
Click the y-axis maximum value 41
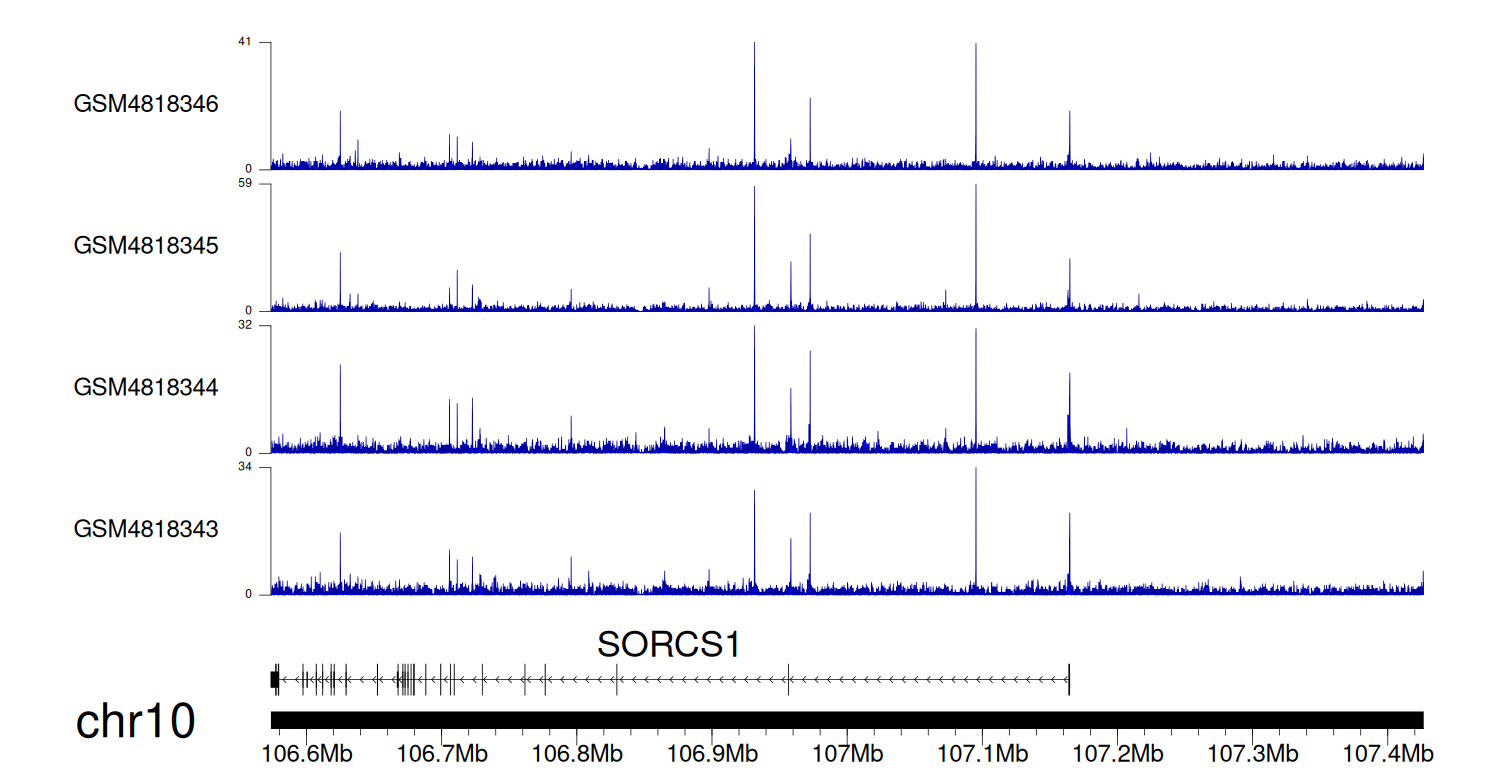[x=244, y=42]
